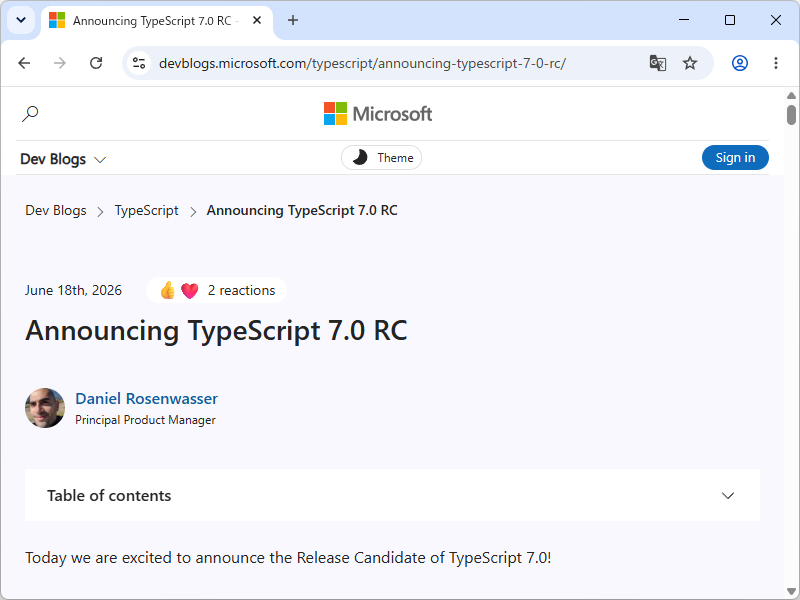Click the Table of contents heading
The width and height of the screenshot is (800, 600).
pos(109,495)
